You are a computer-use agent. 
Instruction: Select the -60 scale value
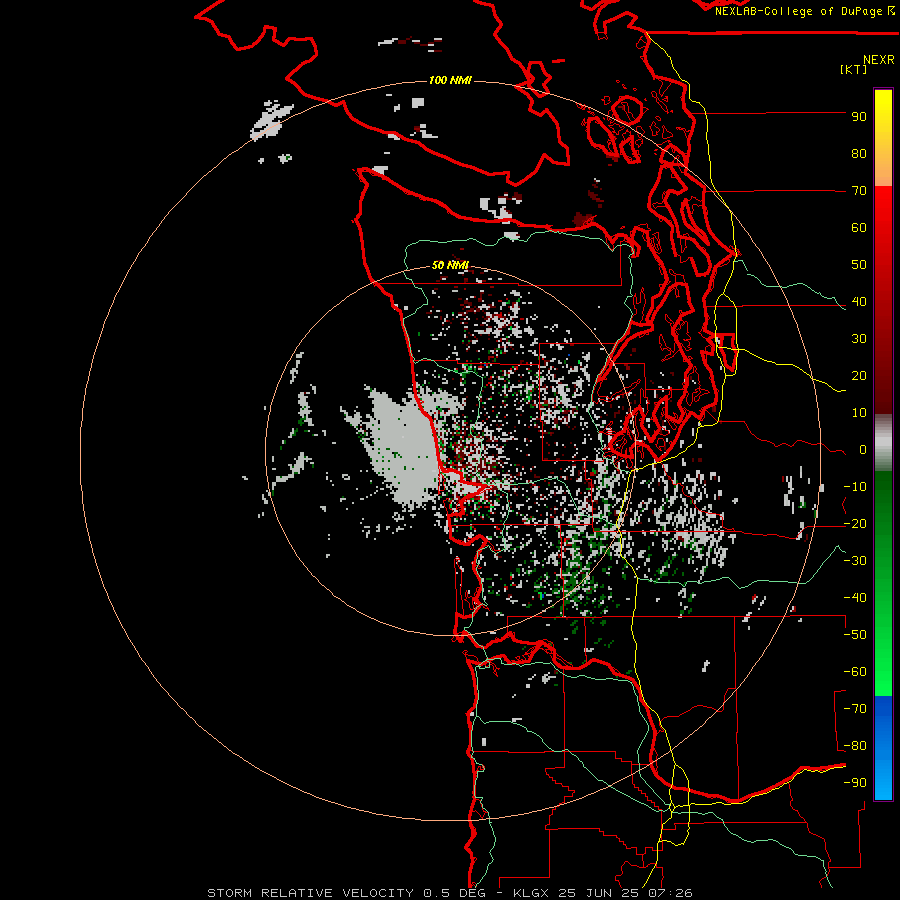coord(855,672)
